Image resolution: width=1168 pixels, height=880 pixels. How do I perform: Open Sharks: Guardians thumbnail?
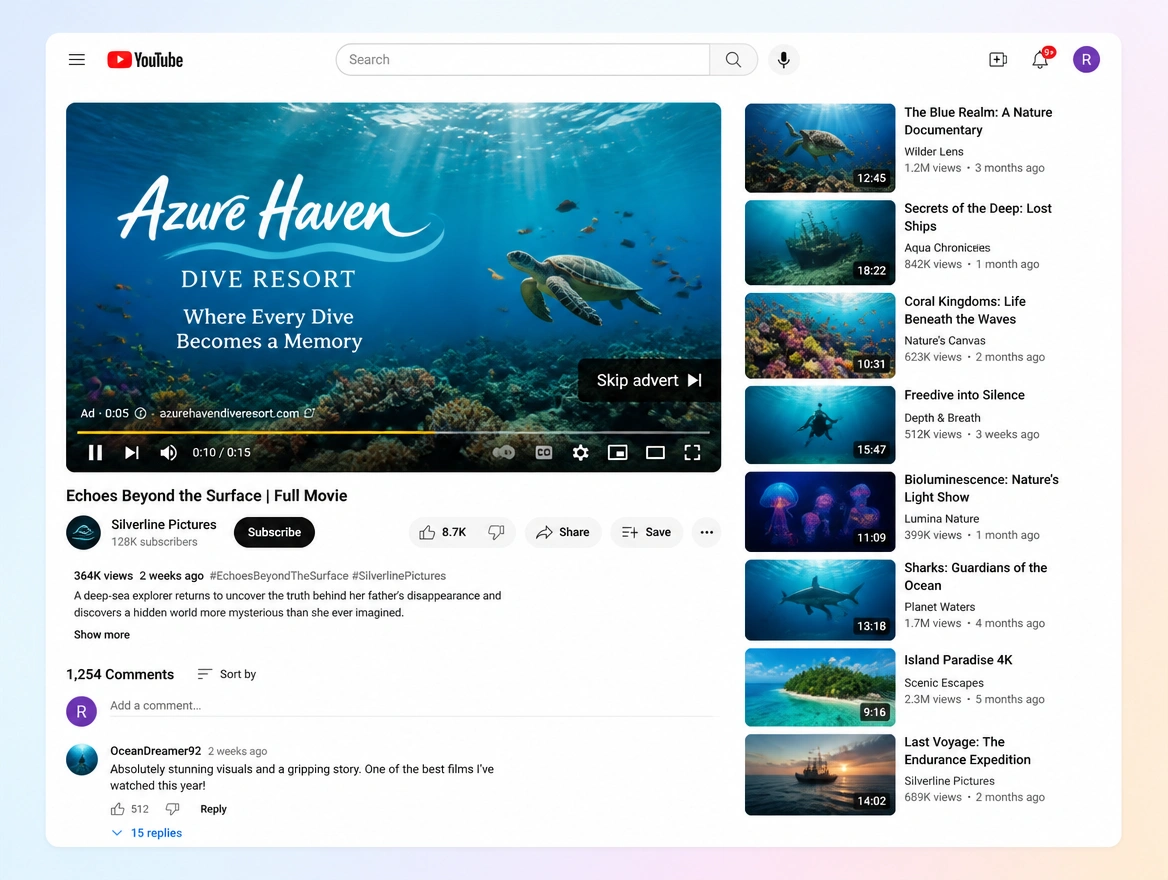point(820,601)
